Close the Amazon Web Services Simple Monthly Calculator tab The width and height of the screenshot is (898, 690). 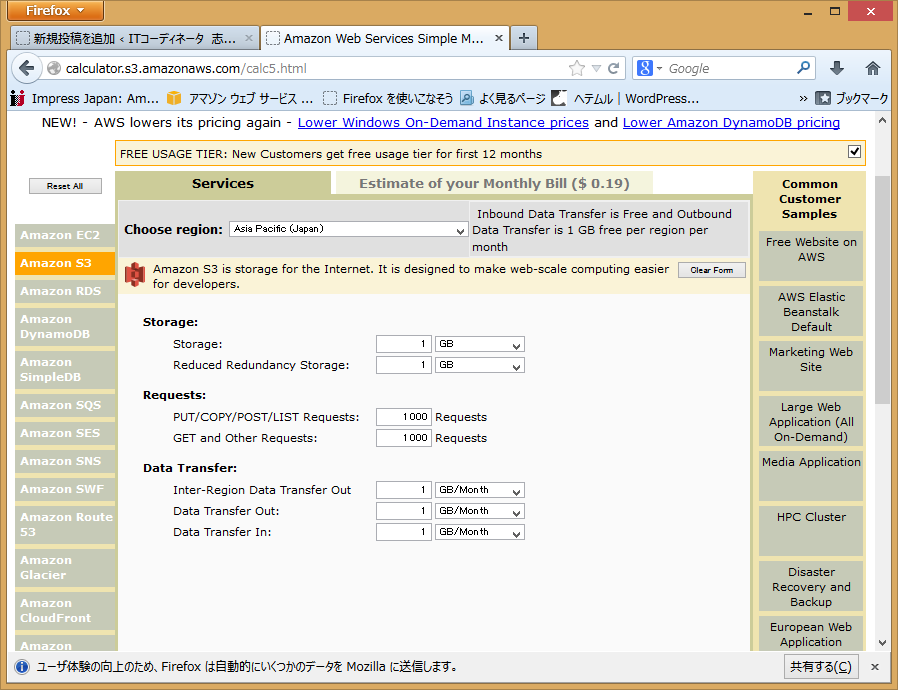point(499,38)
